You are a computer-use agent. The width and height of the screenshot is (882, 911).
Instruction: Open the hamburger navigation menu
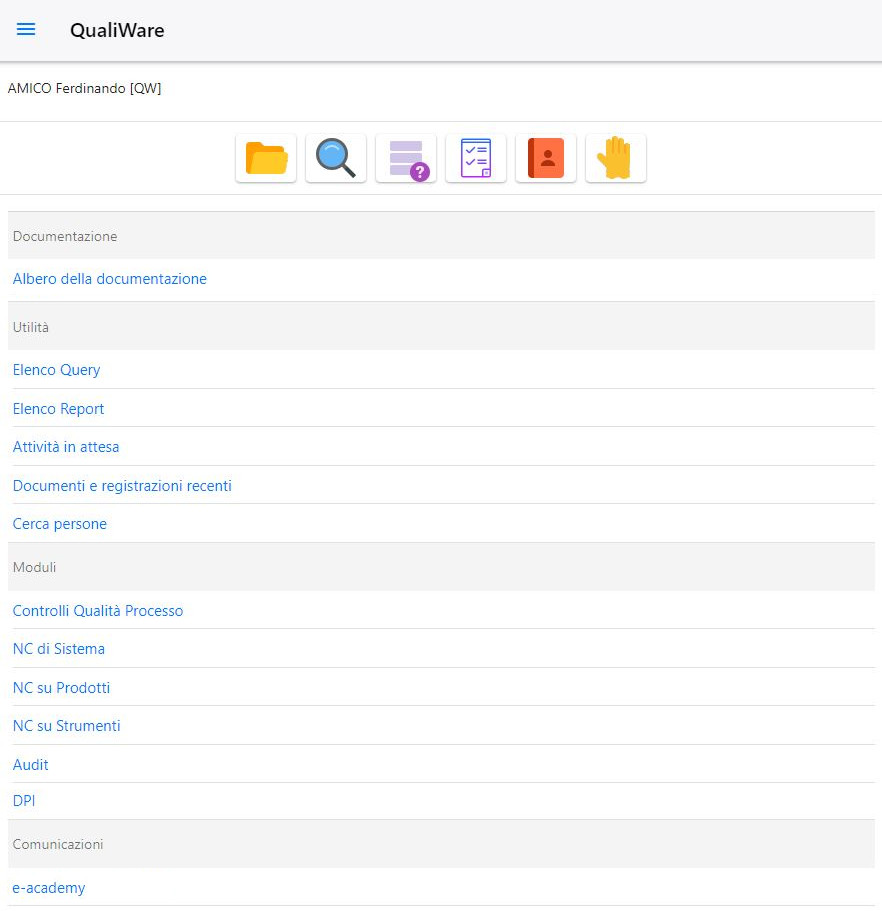pyautogui.click(x=26, y=30)
